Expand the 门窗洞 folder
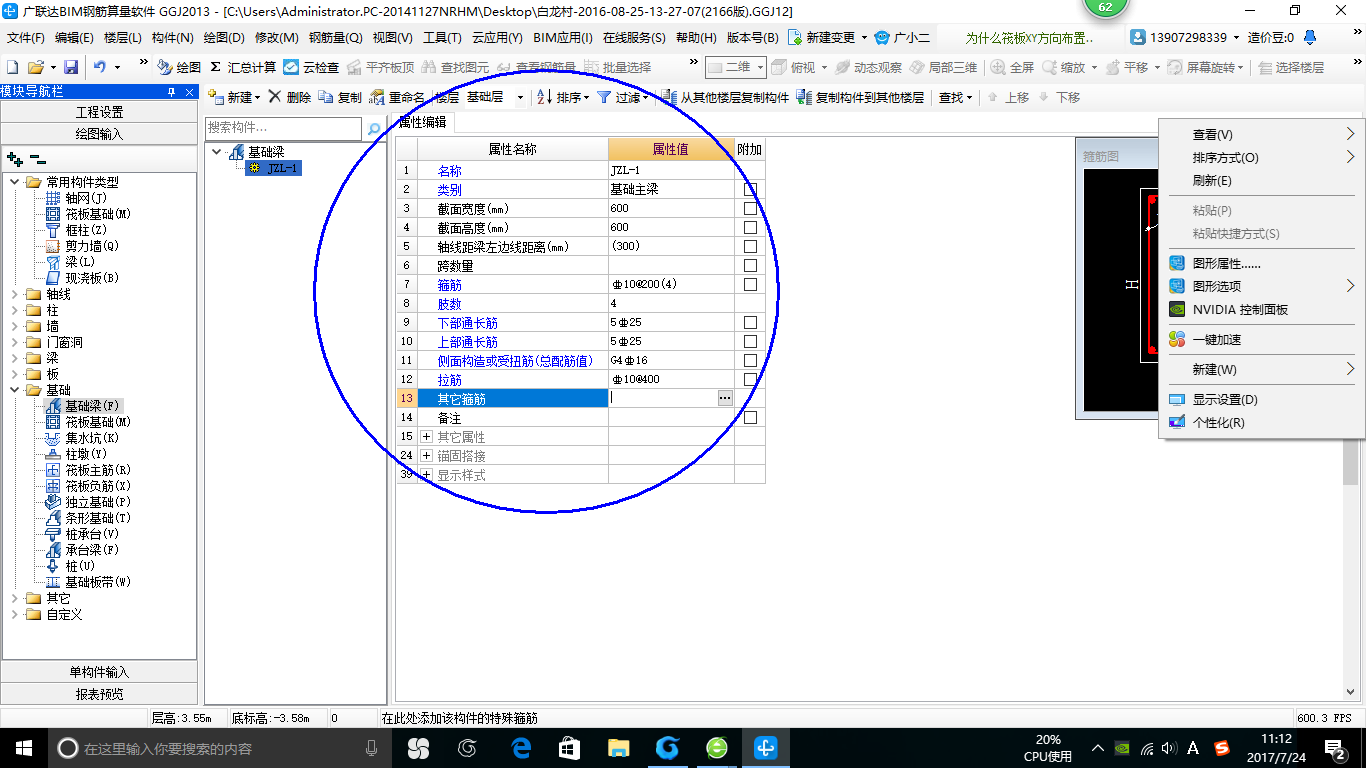Image resolution: width=1366 pixels, height=768 pixels. pyautogui.click(x=14, y=342)
